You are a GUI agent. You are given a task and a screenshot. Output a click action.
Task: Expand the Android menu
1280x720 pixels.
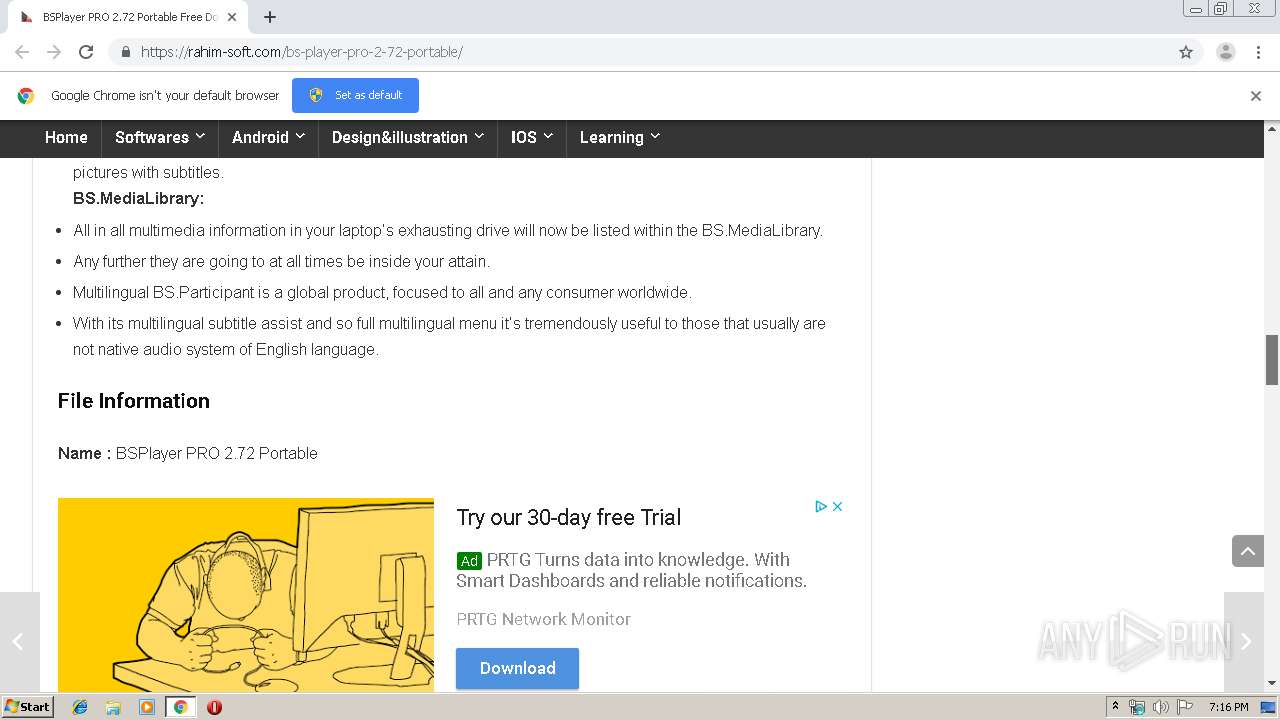[268, 138]
